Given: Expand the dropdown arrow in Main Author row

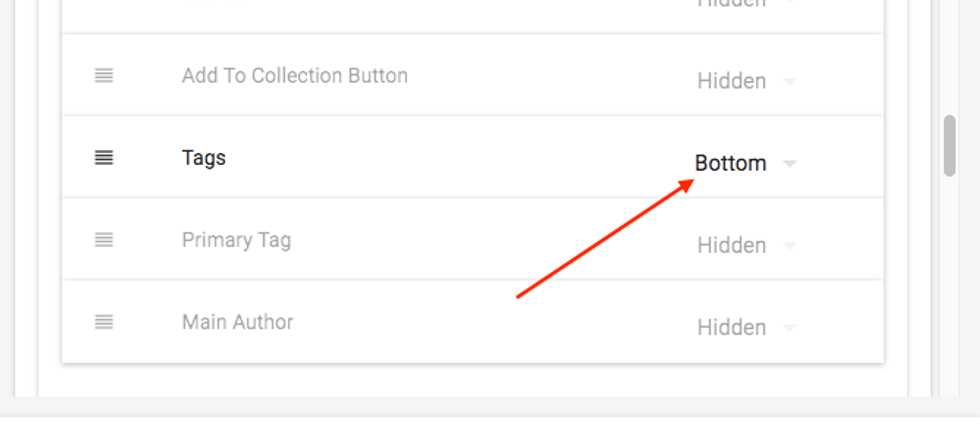Looking at the screenshot, I should pos(790,328).
